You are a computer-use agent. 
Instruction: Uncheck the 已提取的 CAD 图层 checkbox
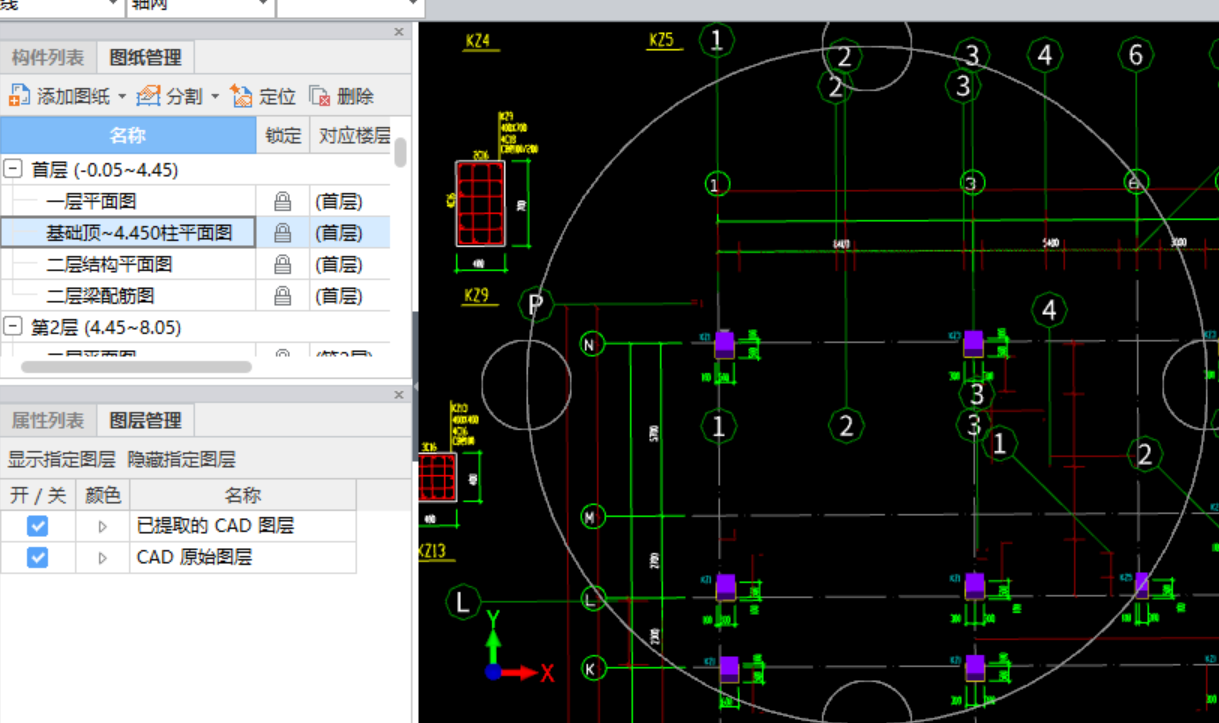click(x=37, y=526)
